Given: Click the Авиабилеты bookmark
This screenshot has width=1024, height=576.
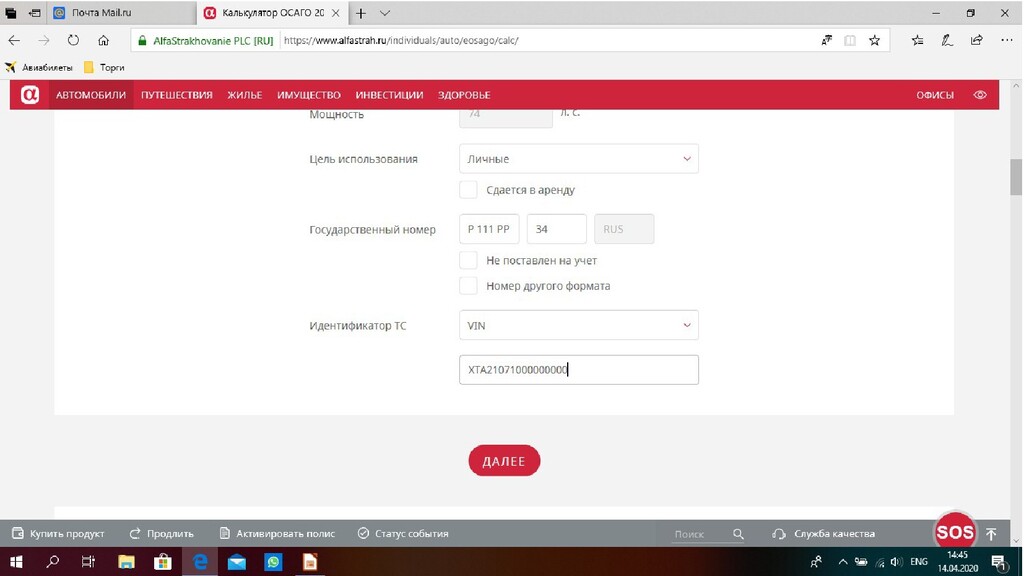Looking at the screenshot, I should click(x=39, y=67).
